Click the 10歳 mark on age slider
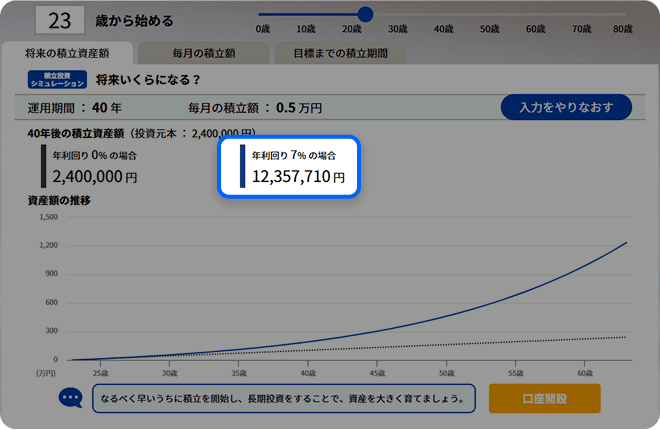This screenshot has width=660, height=430. tap(306, 29)
